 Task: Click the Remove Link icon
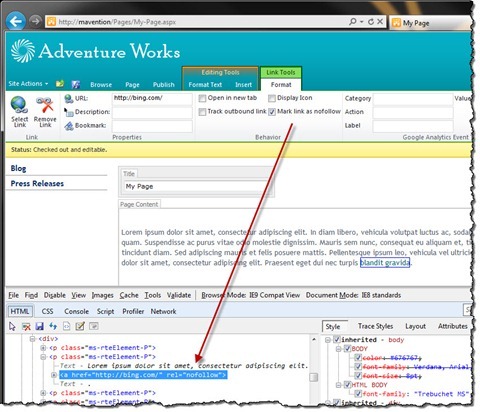(45, 105)
